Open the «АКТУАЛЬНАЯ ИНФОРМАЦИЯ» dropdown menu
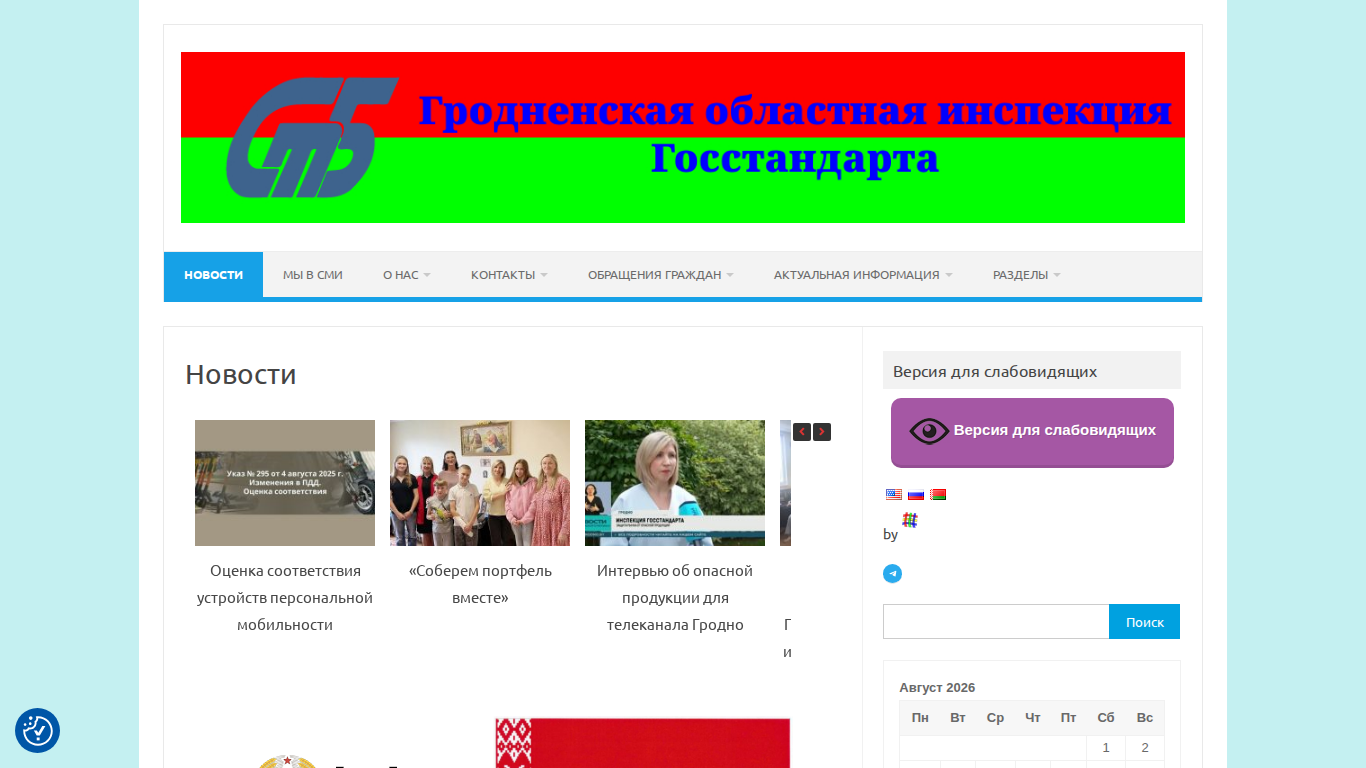 tap(863, 275)
